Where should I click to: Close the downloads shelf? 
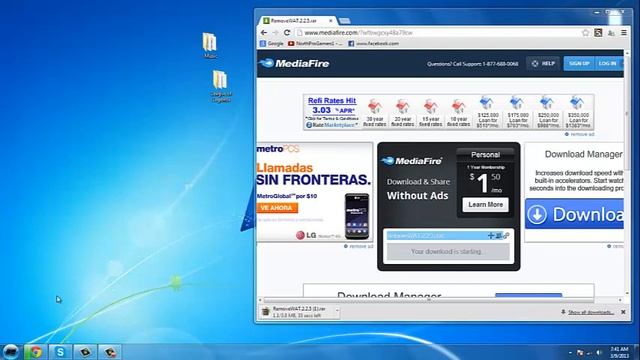coord(623,312)
